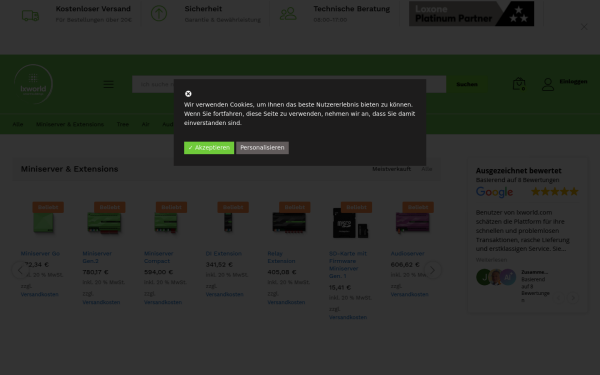
Task: Click Versandkosten under Miniserver Compact
Action: pos(163,302)
